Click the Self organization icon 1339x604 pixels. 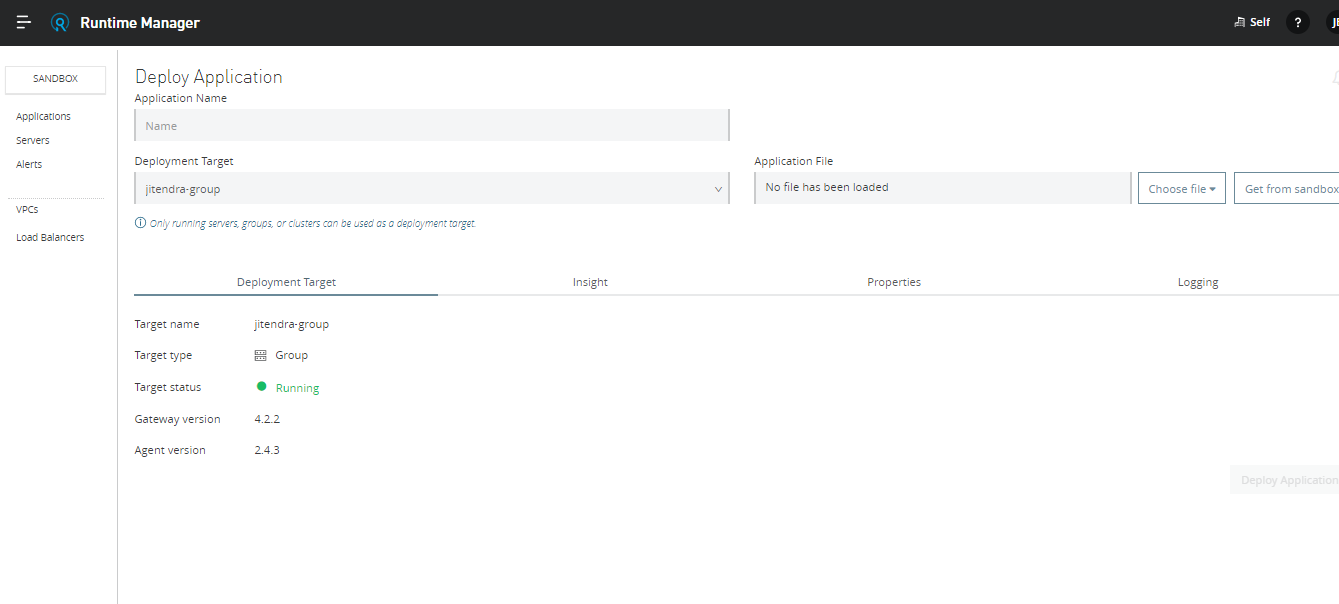click(x=1240, y=22)
